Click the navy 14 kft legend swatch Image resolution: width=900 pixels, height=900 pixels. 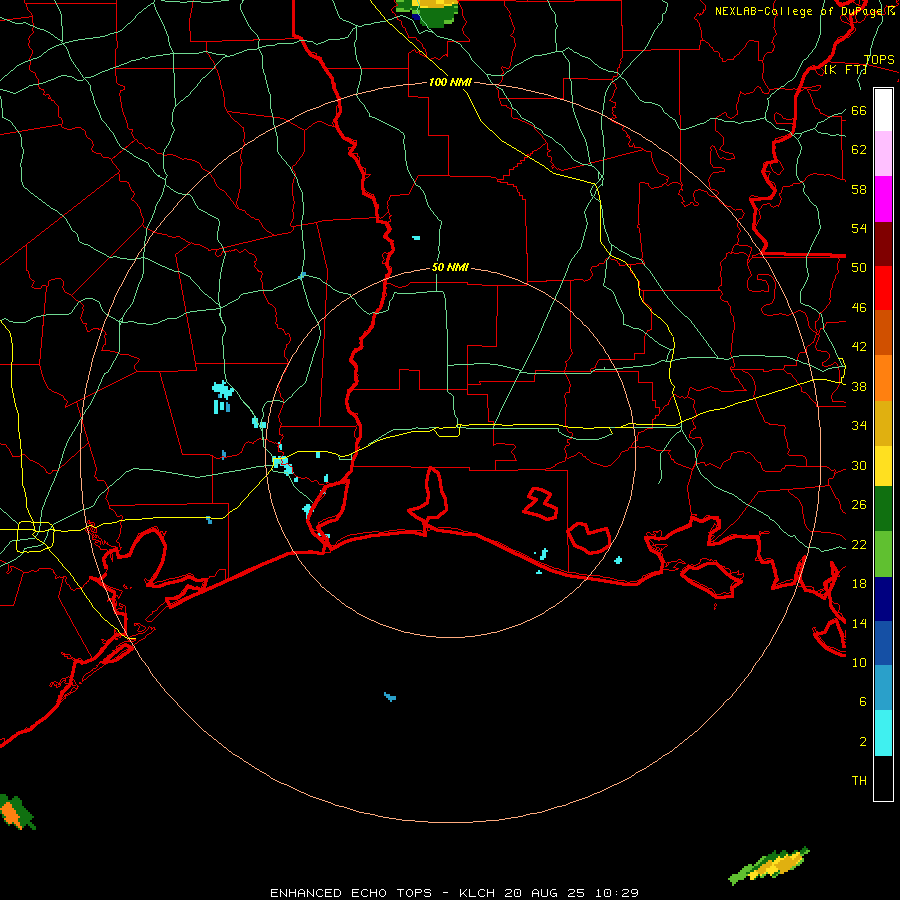coord(883,599)
